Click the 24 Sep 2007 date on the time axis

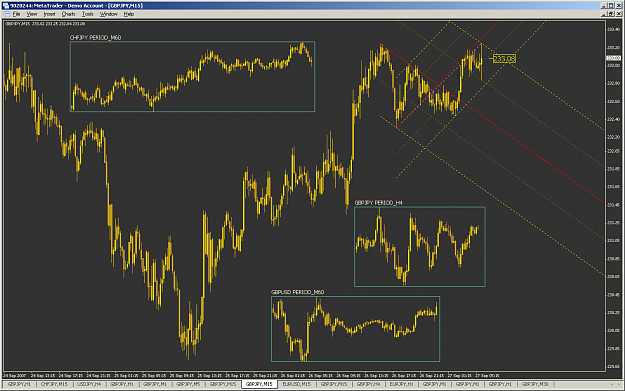pos(14,375)
